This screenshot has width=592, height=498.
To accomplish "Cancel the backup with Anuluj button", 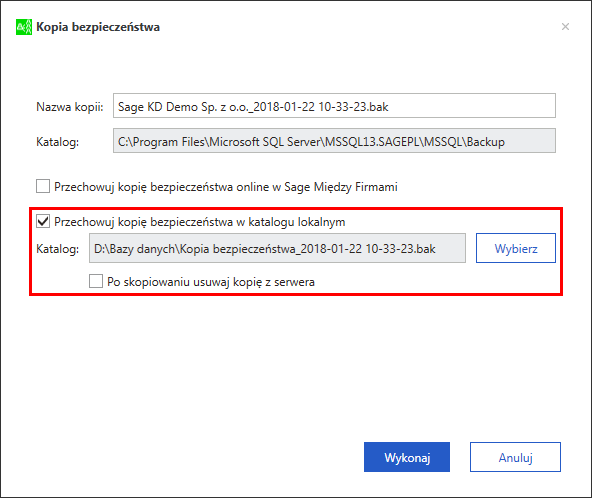I will pyautogui.click(x=515, y=457).
